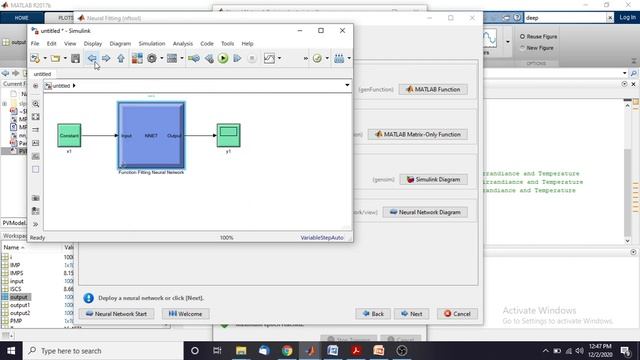Screen dimensions: 640x360
Task: Select the y1 scope block
Action: coord(228,135)
